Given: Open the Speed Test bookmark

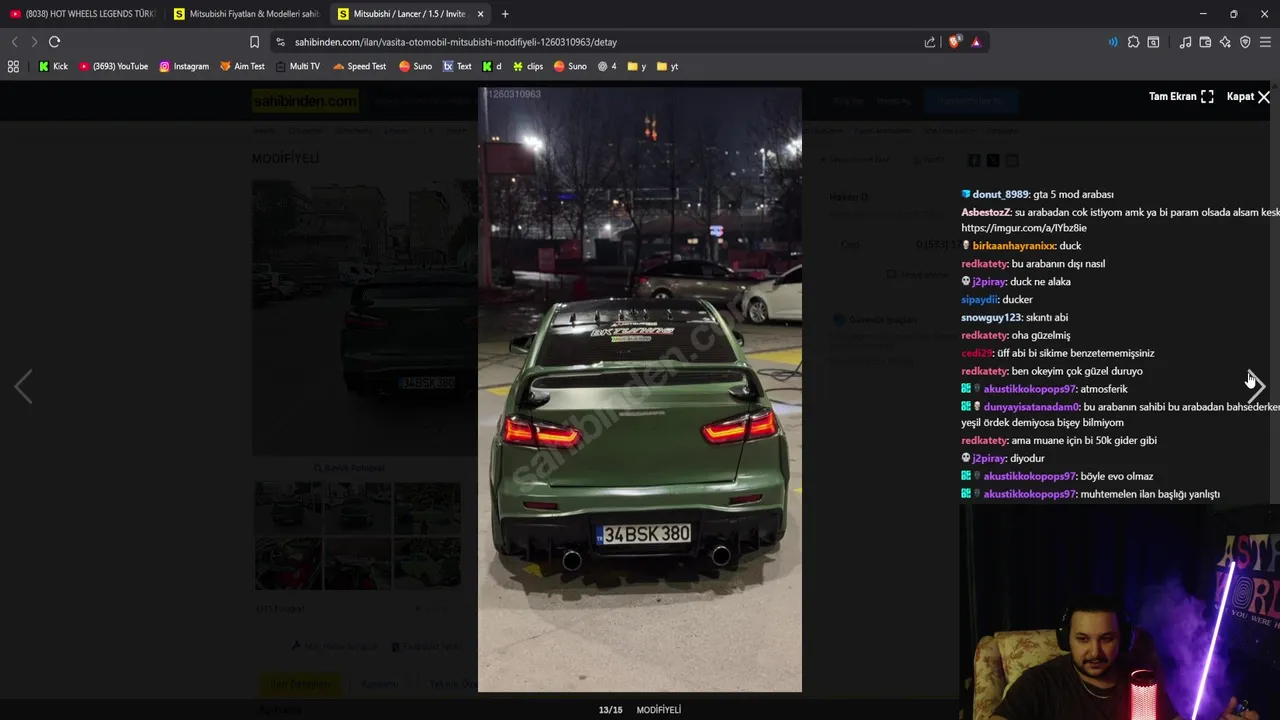Looking at the screenshot, I should (x=360, y=66).
